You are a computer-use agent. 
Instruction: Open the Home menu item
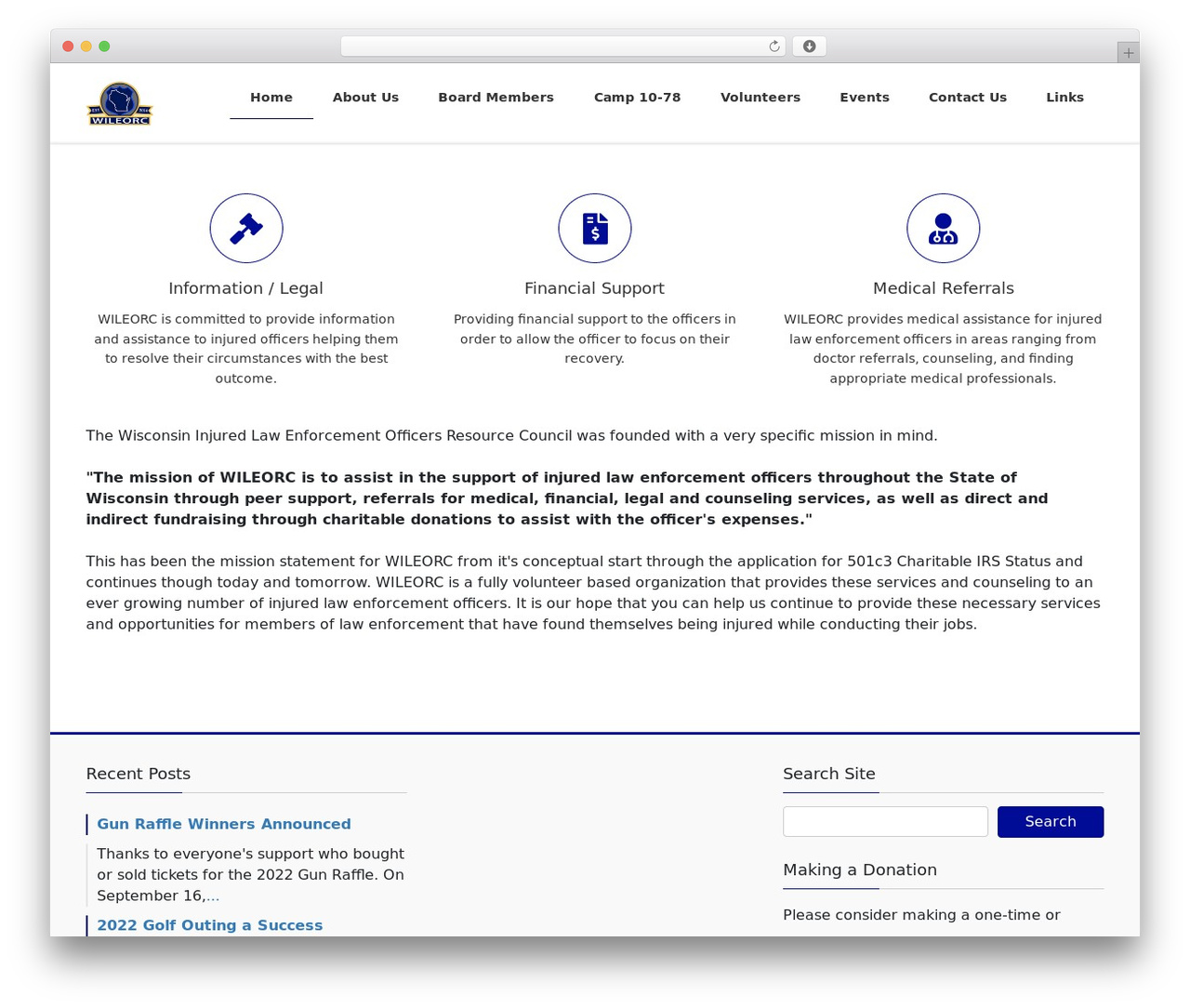(271, 97)
